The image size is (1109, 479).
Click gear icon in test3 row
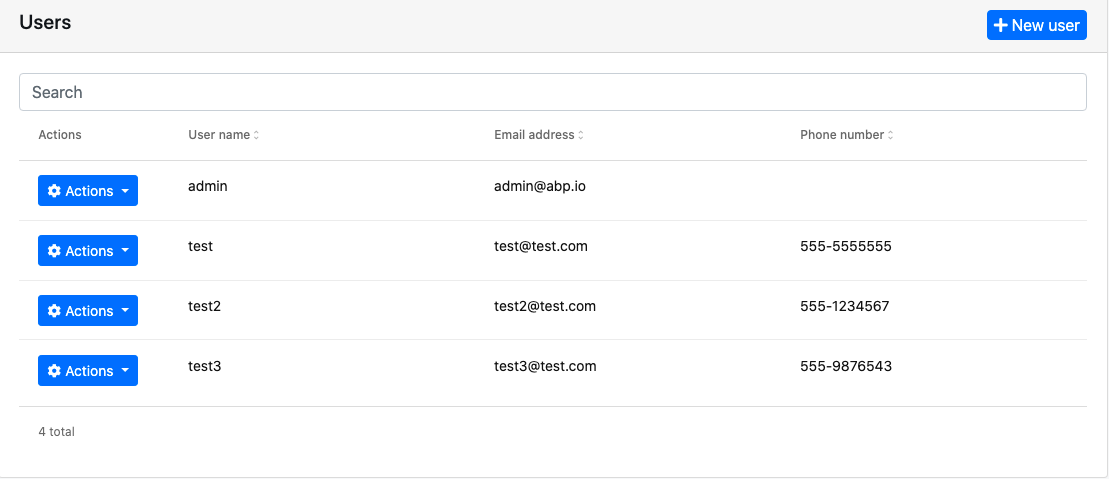55,371
